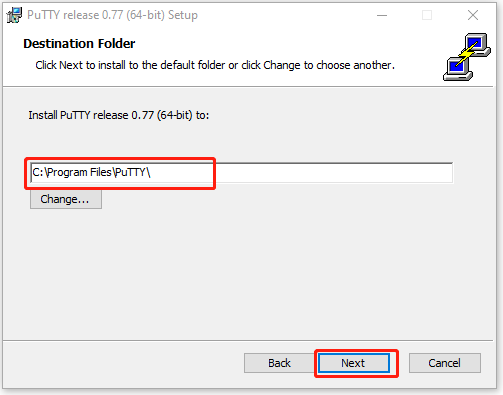Minimize the PuTTY Setup window
Image resolution: width=503 pixels, height=395 pixels.
[x=382, y=15]
